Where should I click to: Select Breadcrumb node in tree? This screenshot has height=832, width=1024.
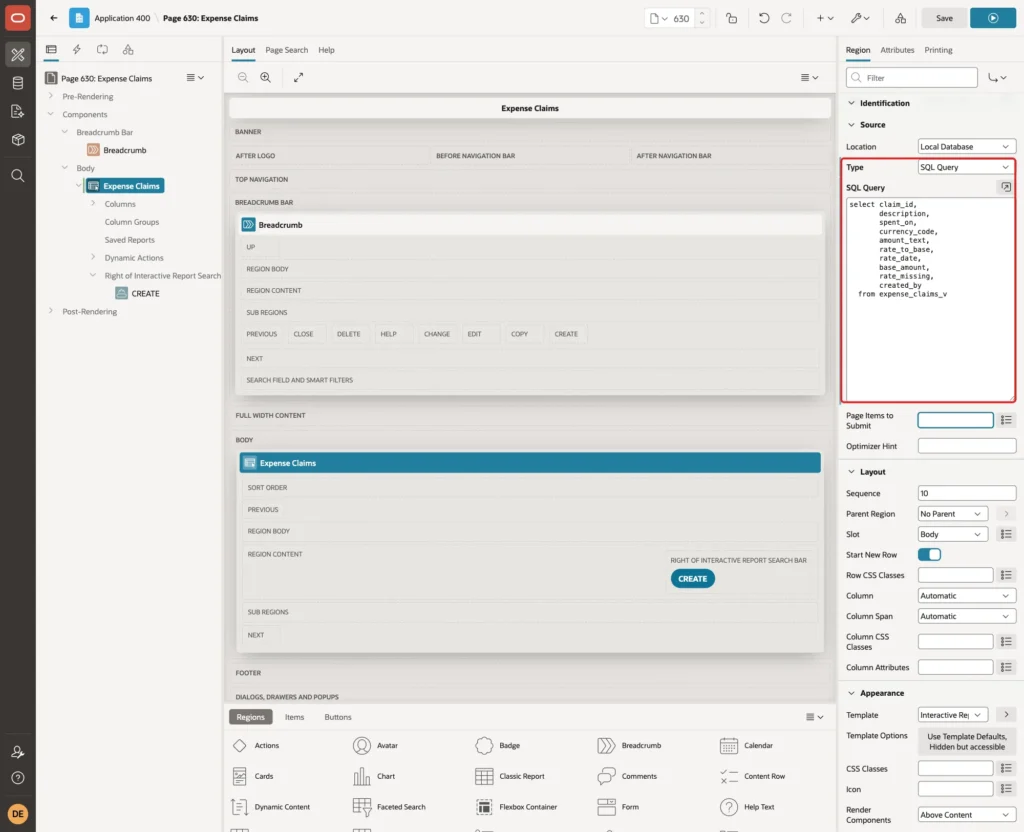coord(124,150)
